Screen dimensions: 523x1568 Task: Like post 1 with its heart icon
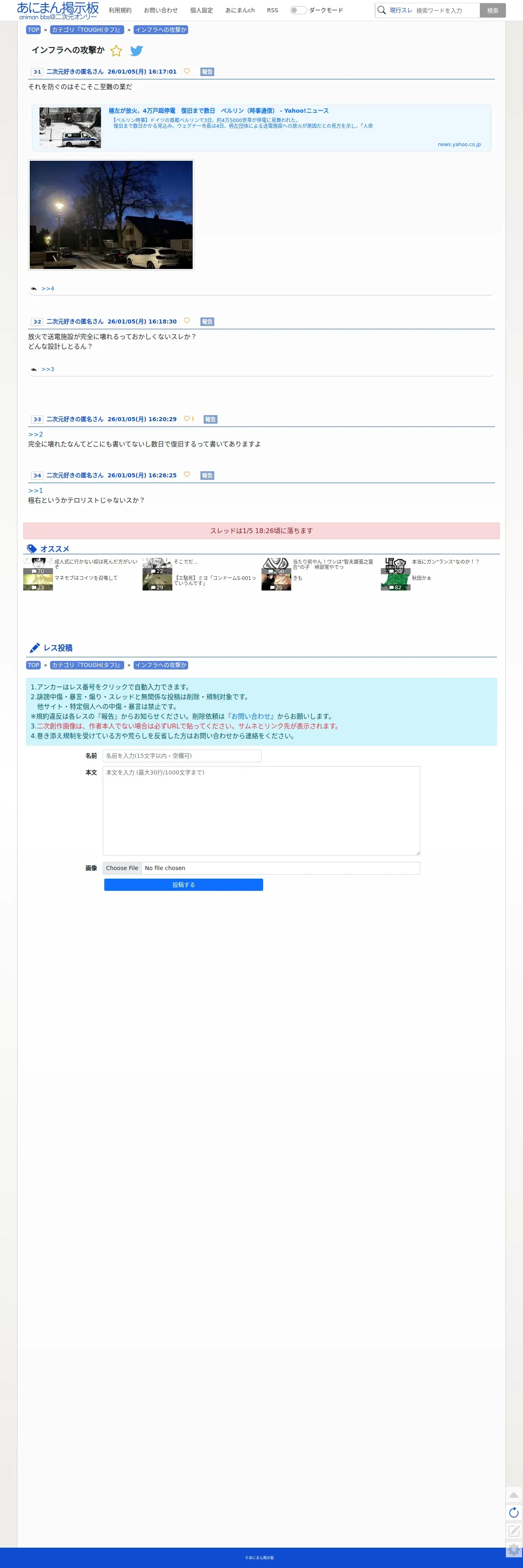pos(187,71)
